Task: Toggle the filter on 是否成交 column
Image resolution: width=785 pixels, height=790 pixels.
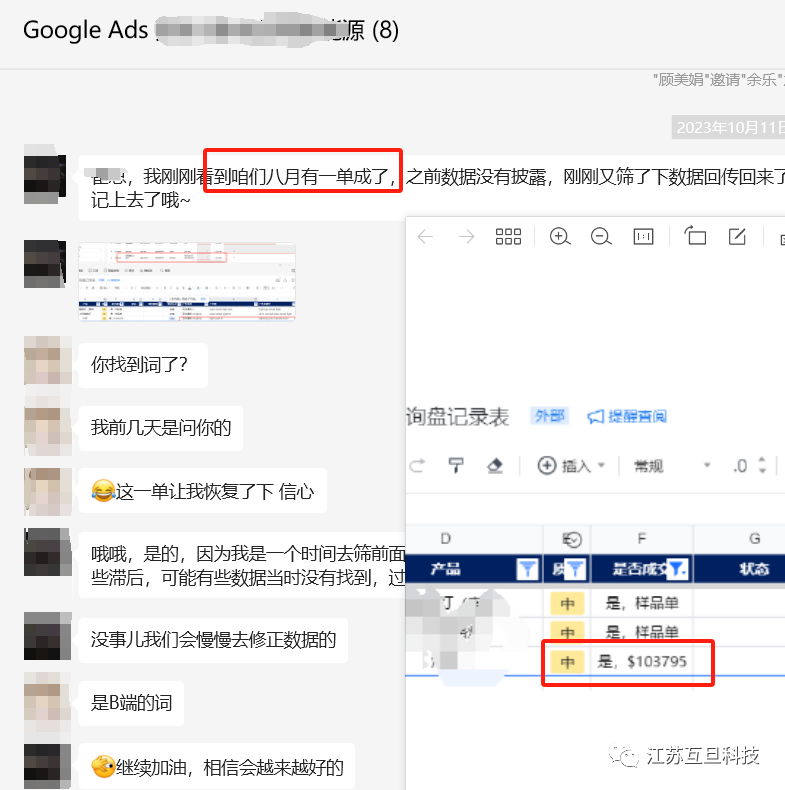Action: click(x=677, y=569)
